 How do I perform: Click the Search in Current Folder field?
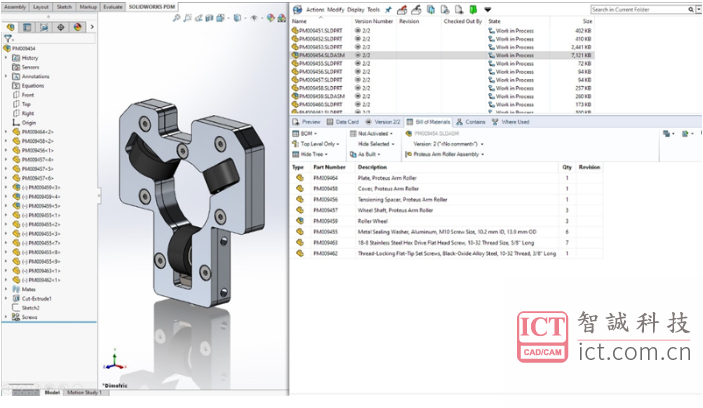pyautogui.click(x=639, y=9)
